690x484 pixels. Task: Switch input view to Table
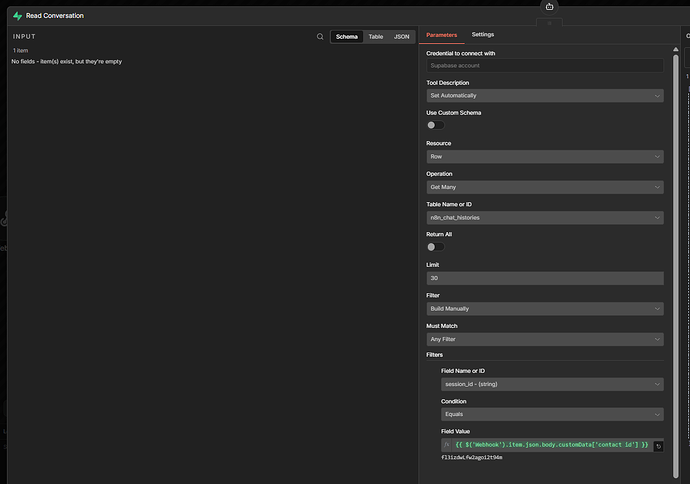[375, 37]
